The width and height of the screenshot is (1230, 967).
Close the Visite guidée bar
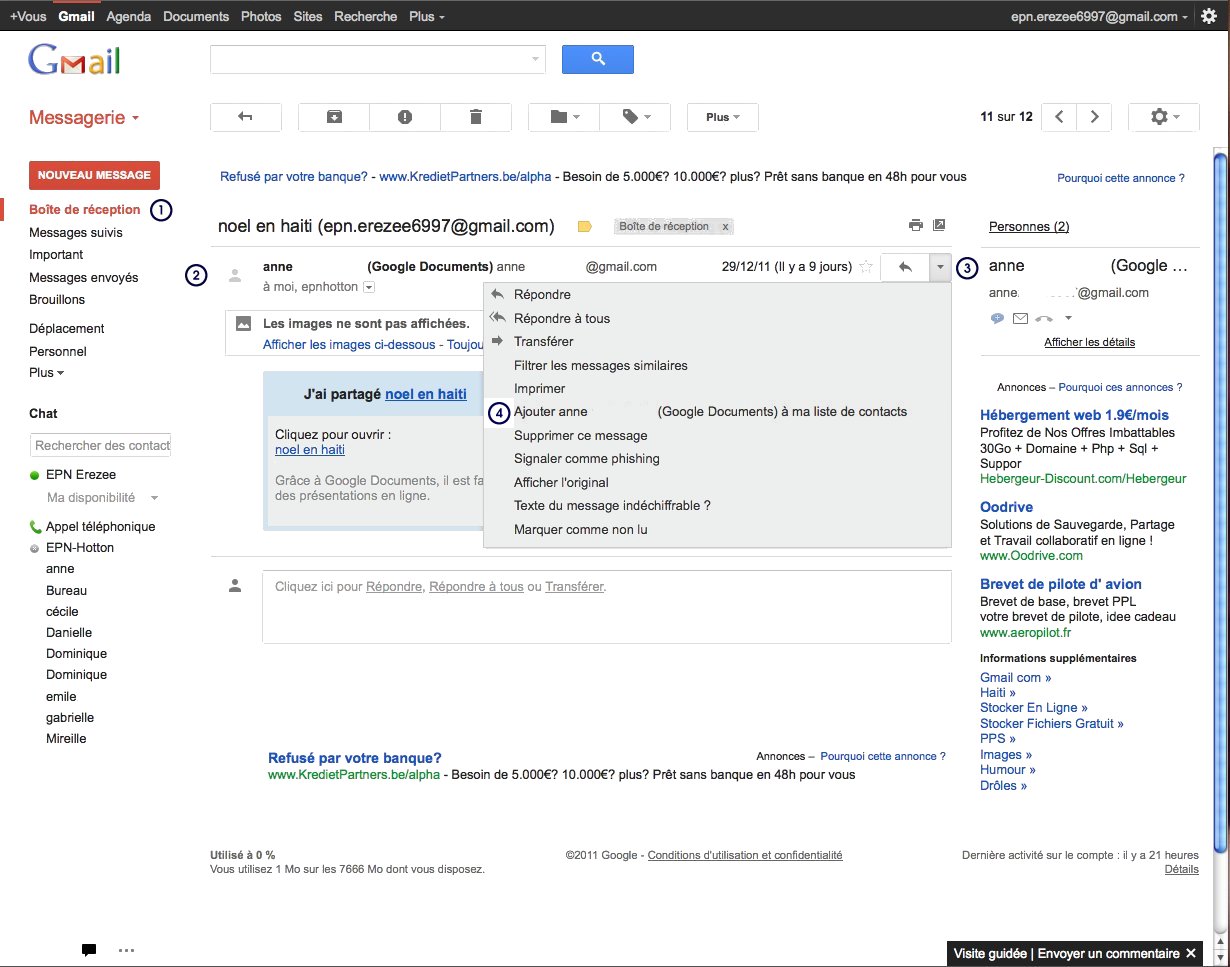[1191, 953]
